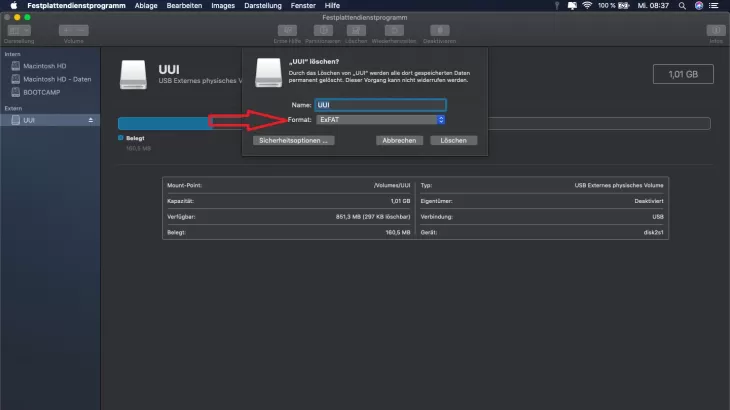Viewport: 730px width, 410px height.
Task: Click the Erste Hilfe toolbar icon
Action: click(x=288, y=31)
